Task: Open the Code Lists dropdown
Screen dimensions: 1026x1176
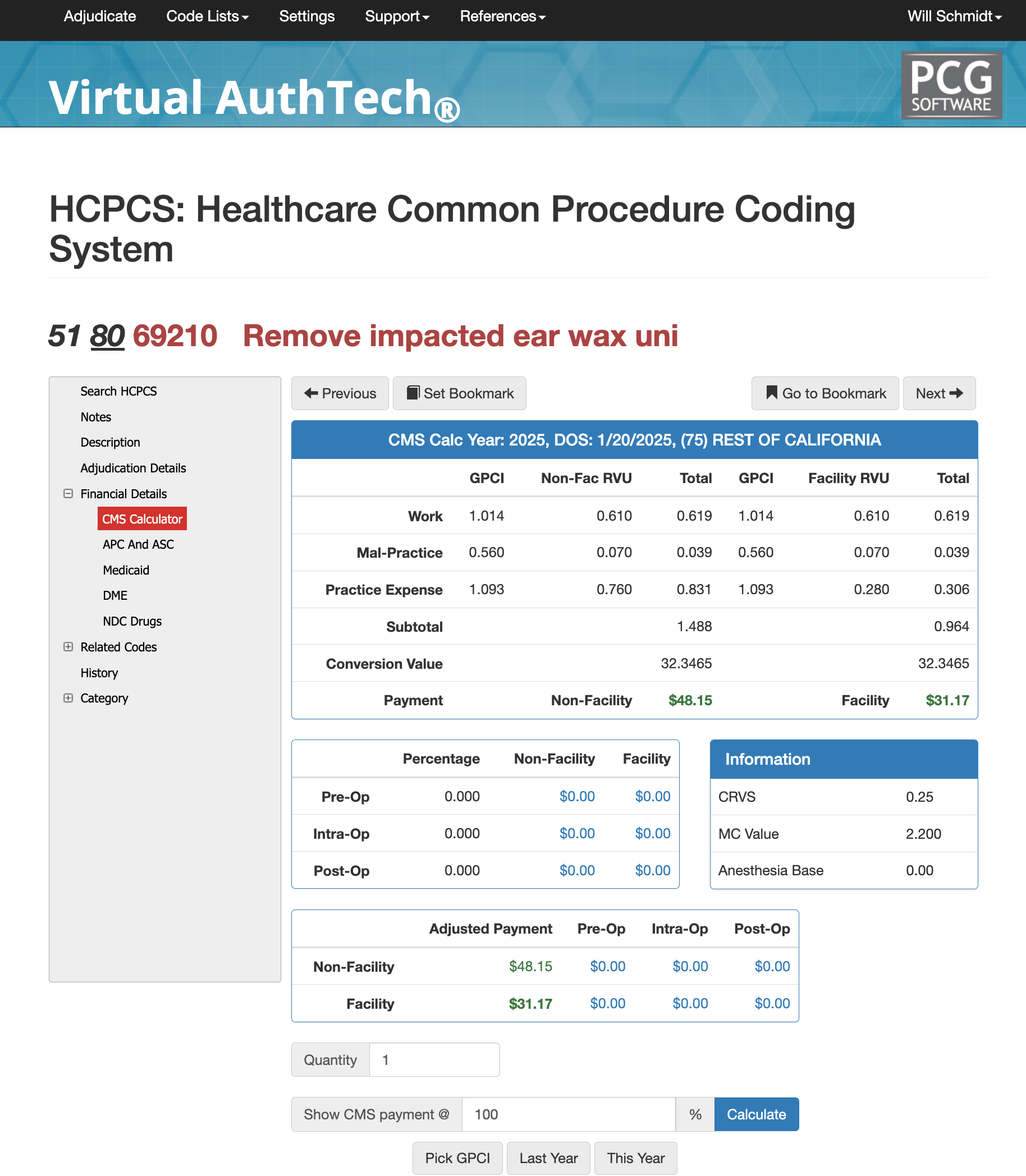Action: pyautogui.click(x=207, y=17)
